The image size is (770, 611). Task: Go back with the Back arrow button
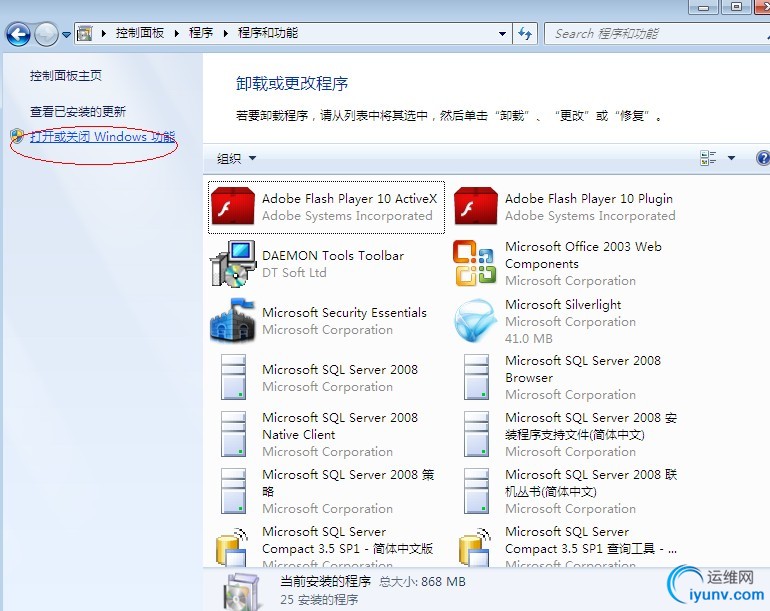pyautogui.click(x=18, y=34)
